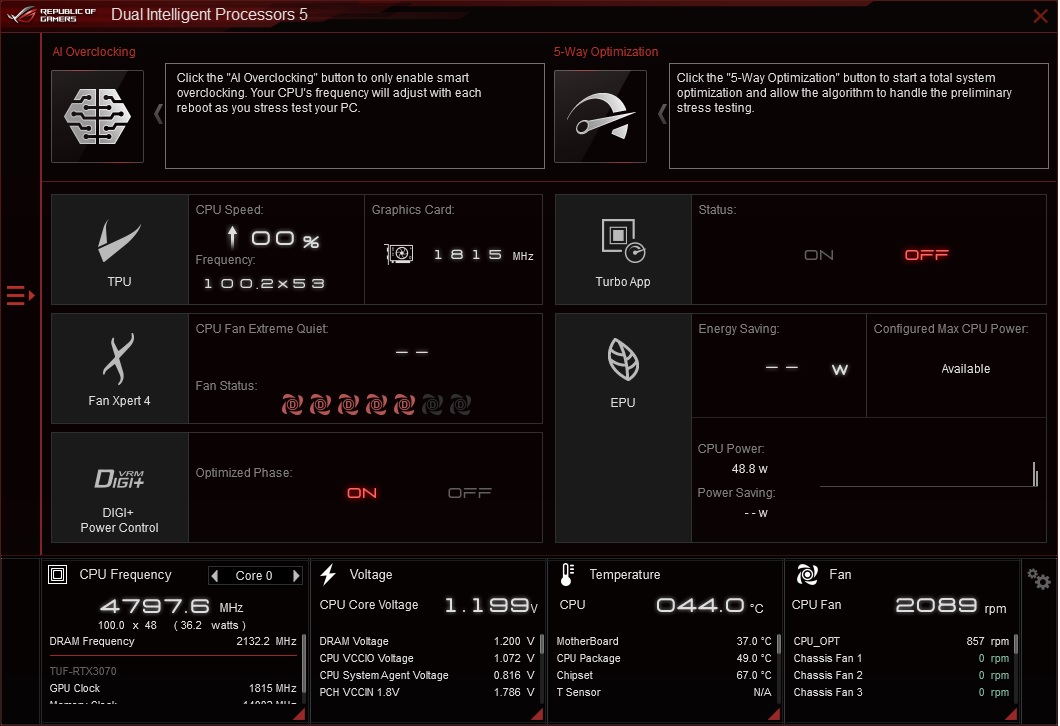This screenshot has height=726, width=1060.
Task: Click the DRAM Voltage row
Action: point(427,641)
